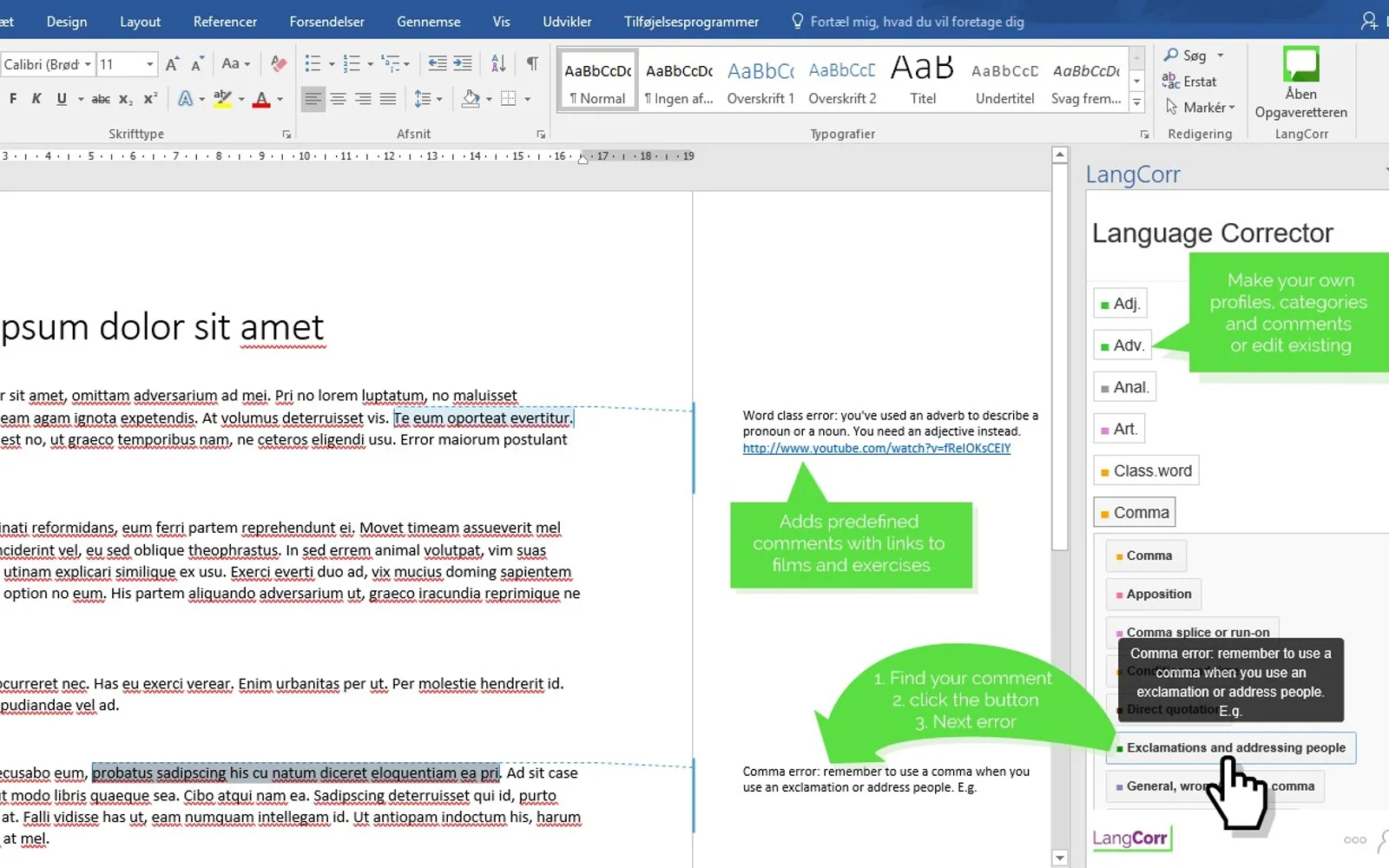Open the text effects A icon
This screenshot has height=868, width=1389.
click(185, 99)
